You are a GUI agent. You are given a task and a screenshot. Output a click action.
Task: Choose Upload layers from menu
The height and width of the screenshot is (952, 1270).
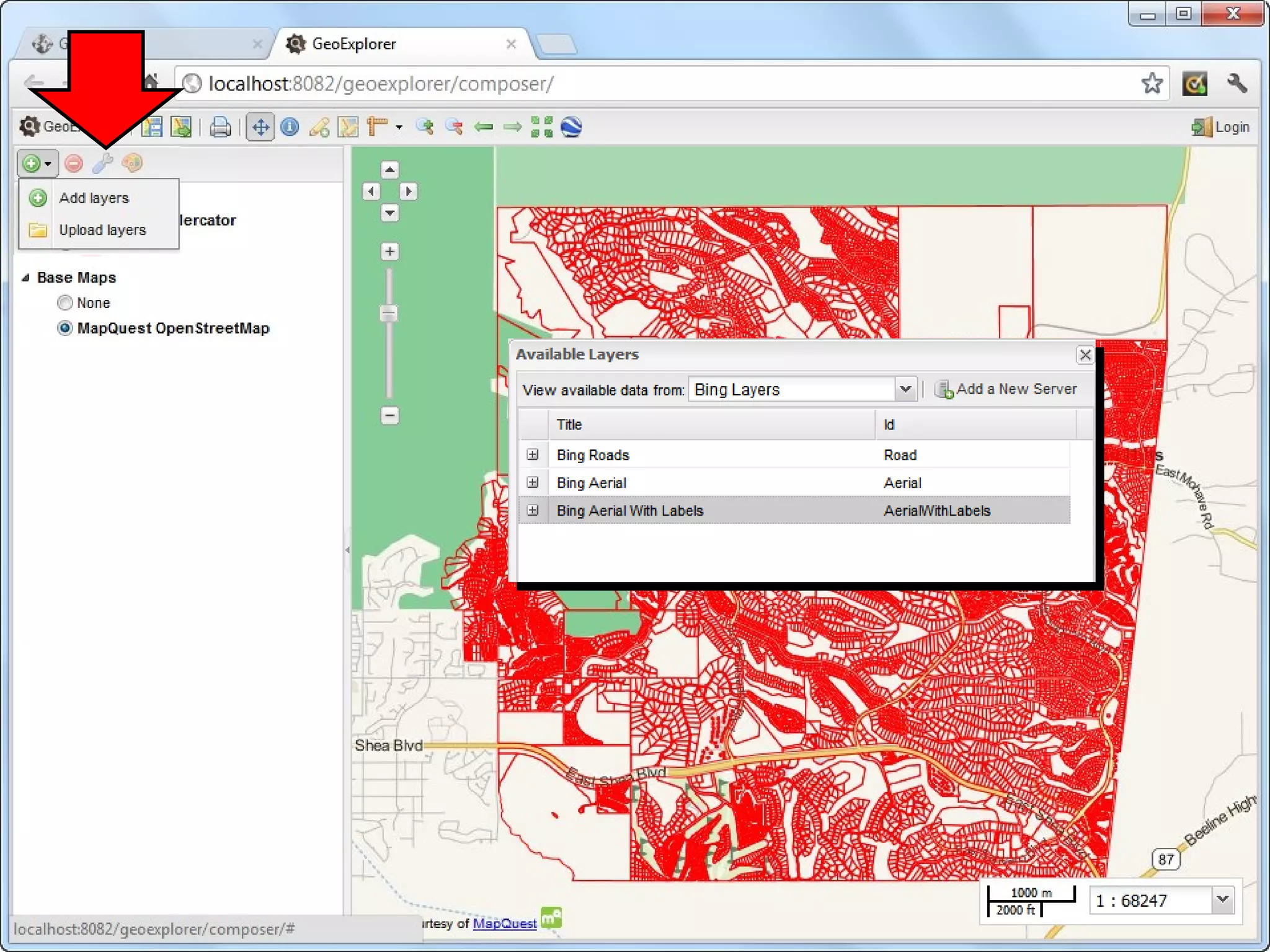click(102, 230)
